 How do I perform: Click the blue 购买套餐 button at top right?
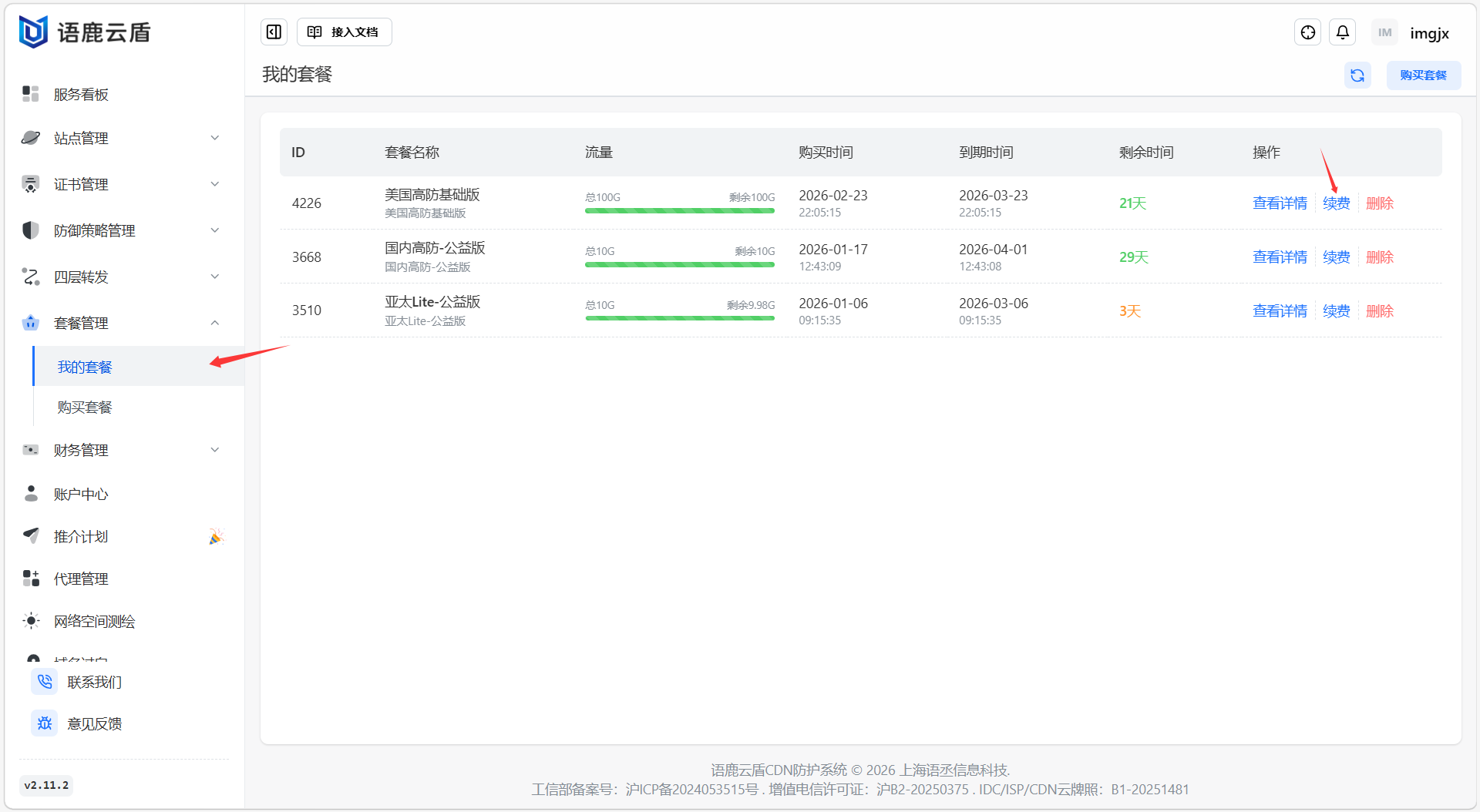pyautogui.click(x=1423, y=75)
